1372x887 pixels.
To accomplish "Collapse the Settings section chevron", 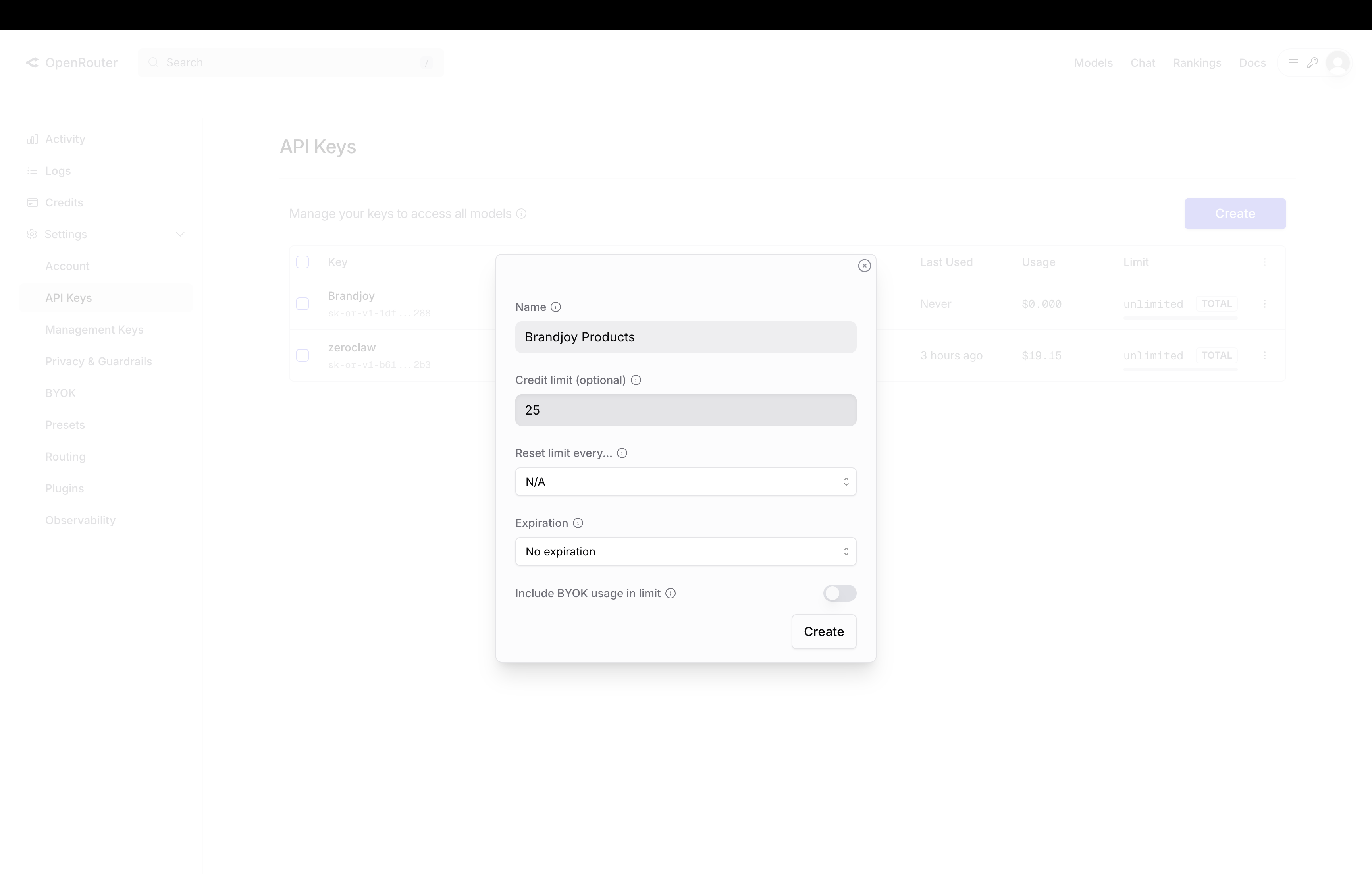I will coord(180,234).
